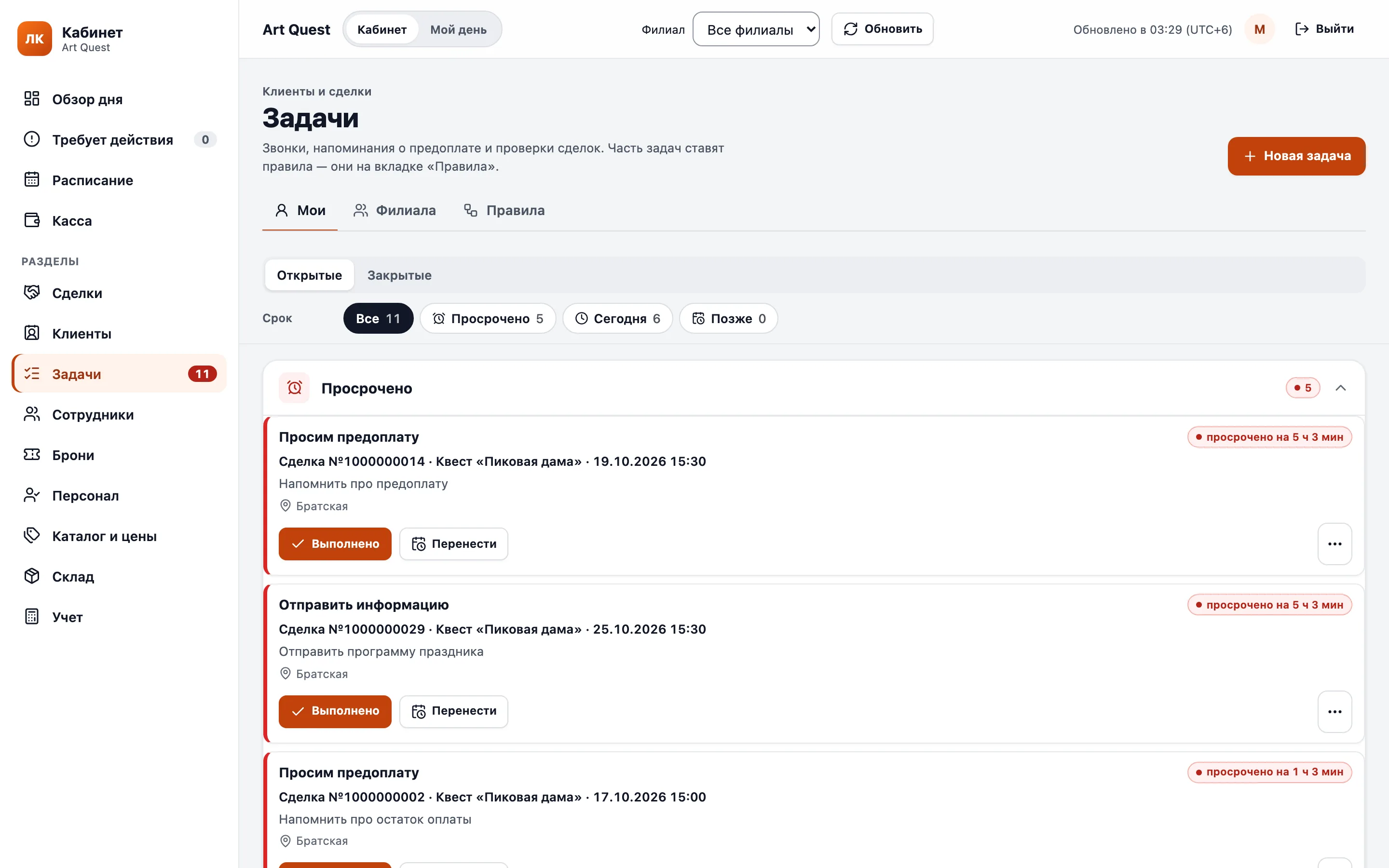This screenshot has height=868, width=1389.
Task: Click Перенести for deal №1000000029
Action: (x=453, y=711)
